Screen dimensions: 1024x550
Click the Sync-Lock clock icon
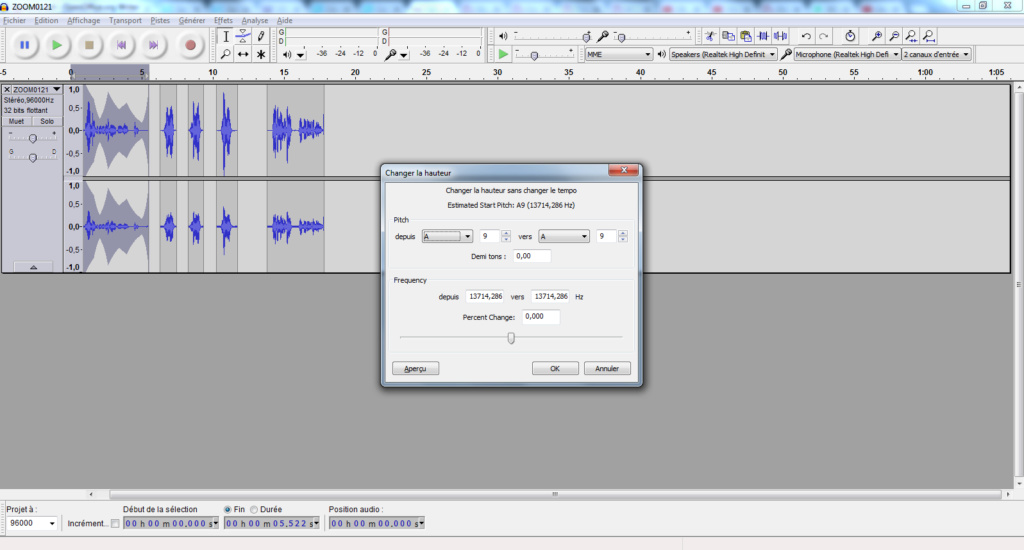pyautogui.click(x=850, y=36)
